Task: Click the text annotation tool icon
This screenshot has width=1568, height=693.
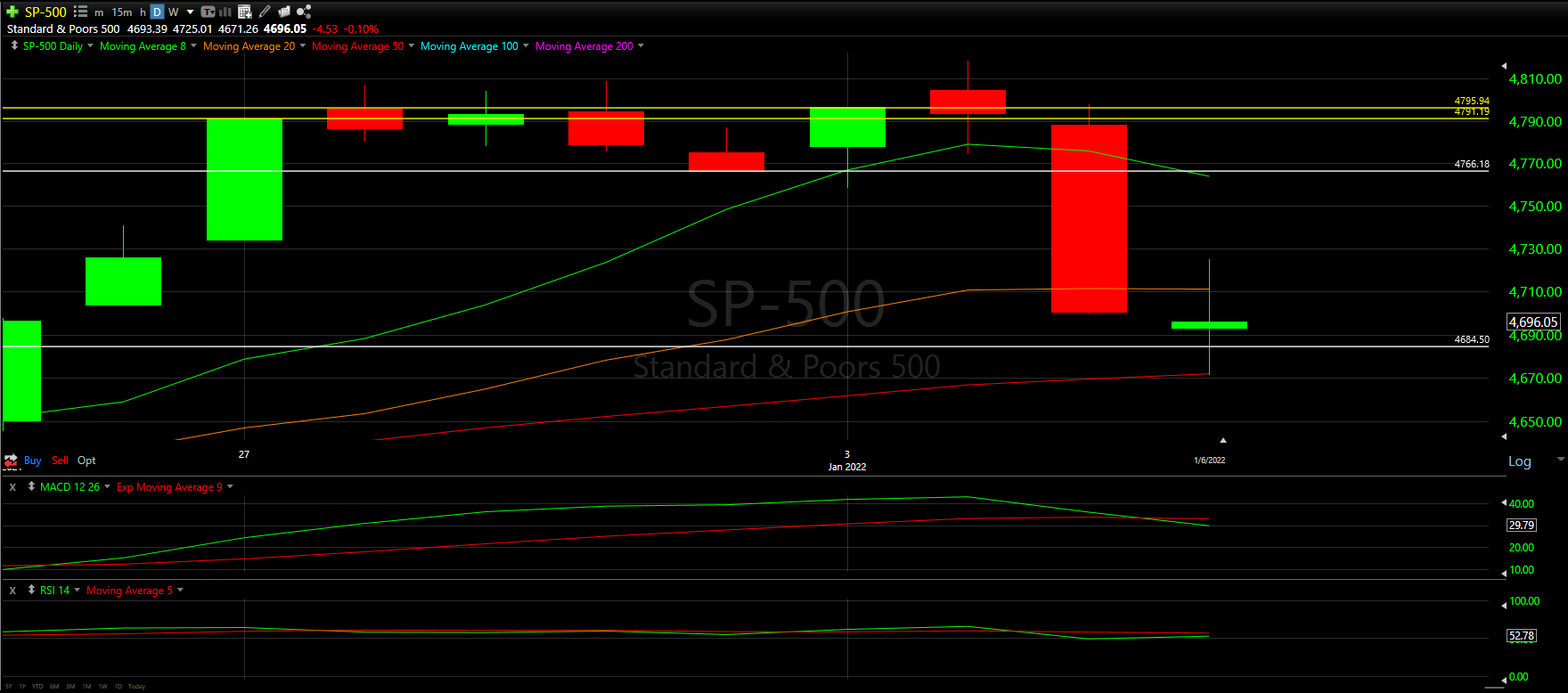Action: pos(208,12)
